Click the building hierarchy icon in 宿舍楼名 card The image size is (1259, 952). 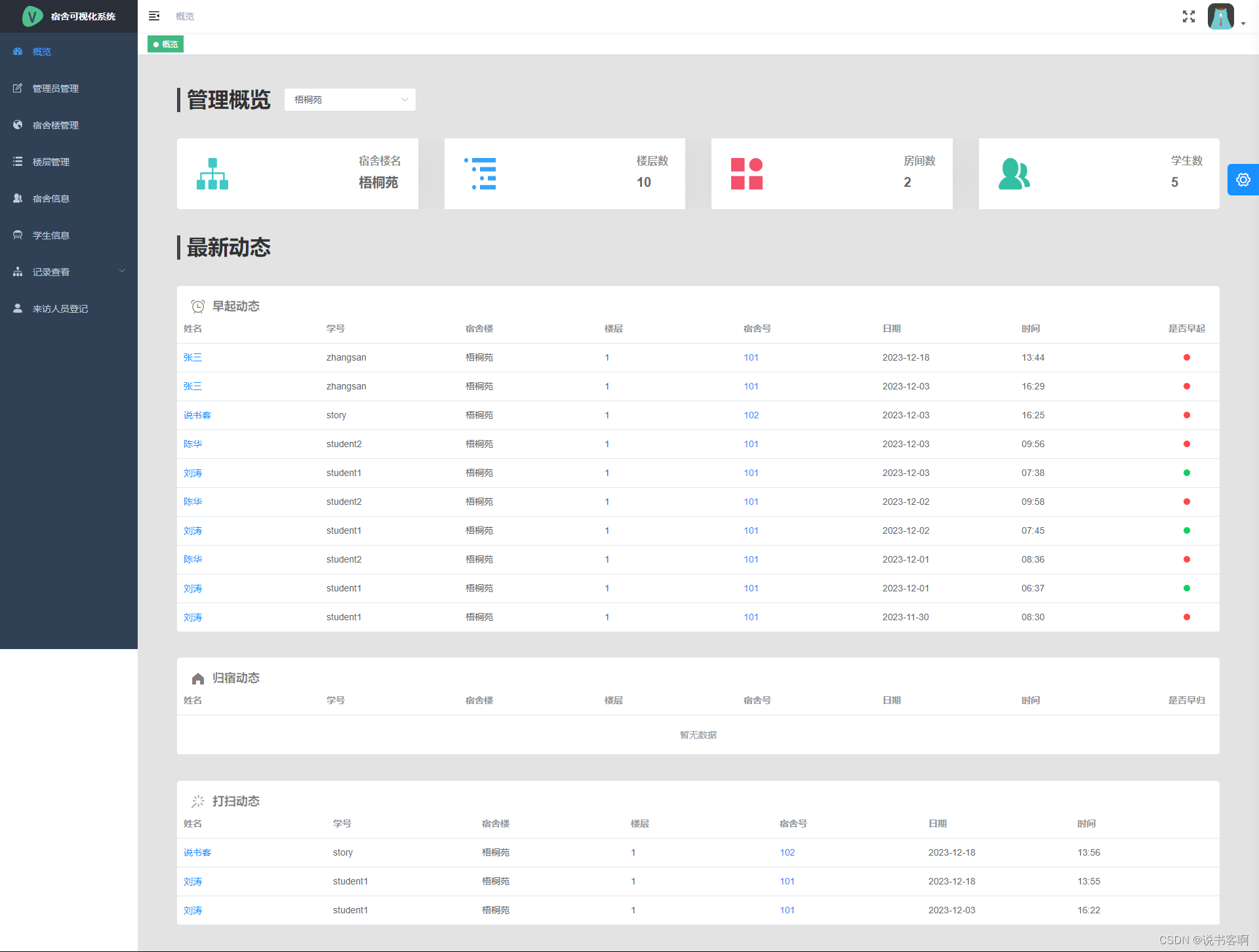click(212, 174)
